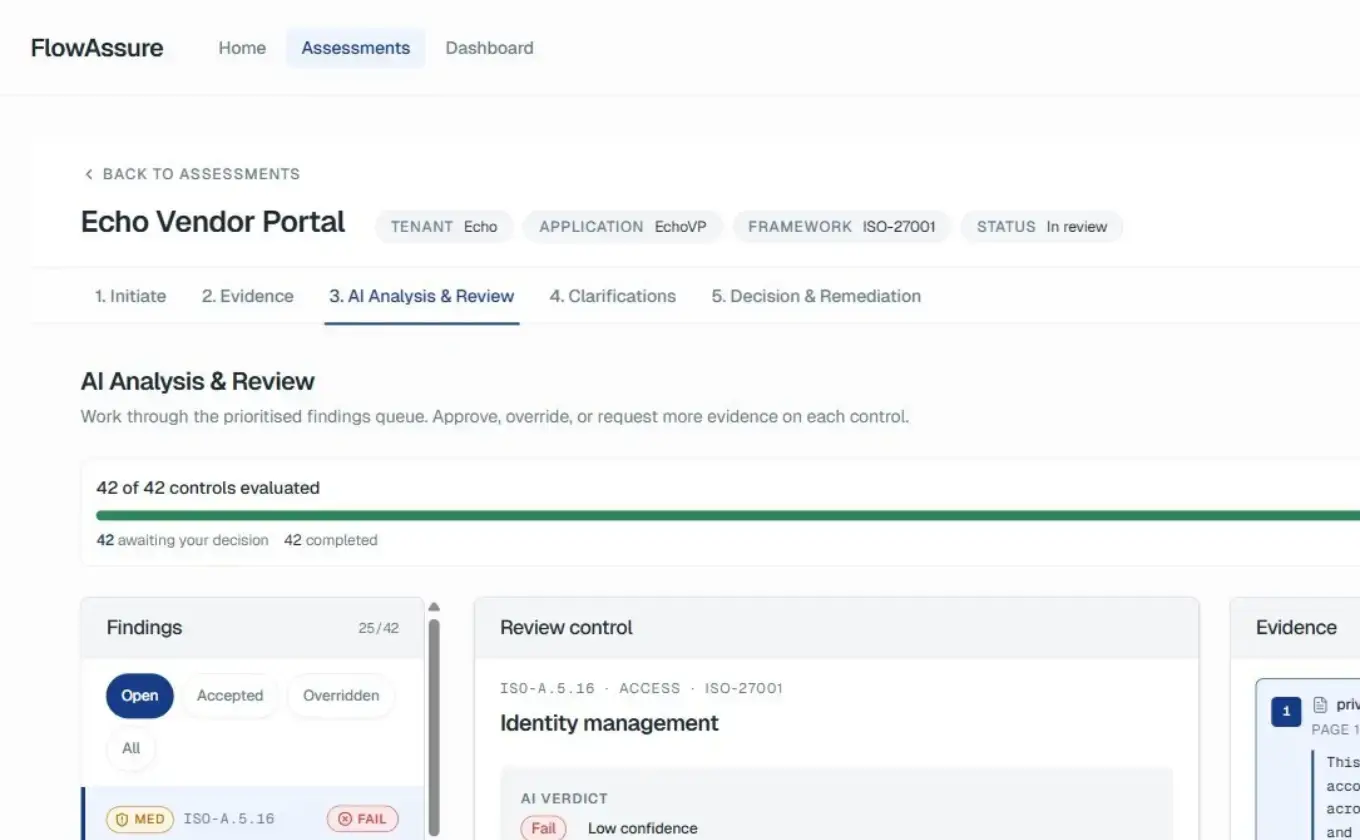The width and height of the screenshot is (1360, 840).
Task: Click the red Fail pill under AI Verdict
Action: point(543,828)
